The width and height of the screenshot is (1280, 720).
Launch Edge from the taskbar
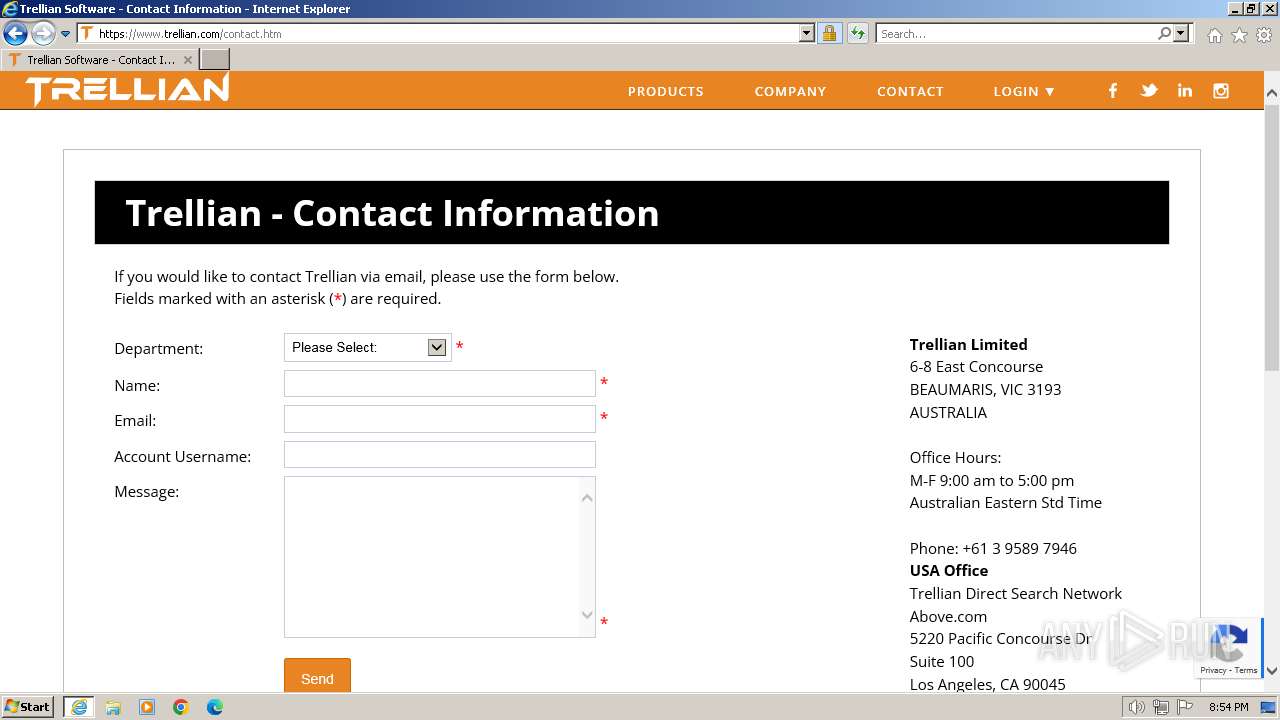(x=215, y=707)
